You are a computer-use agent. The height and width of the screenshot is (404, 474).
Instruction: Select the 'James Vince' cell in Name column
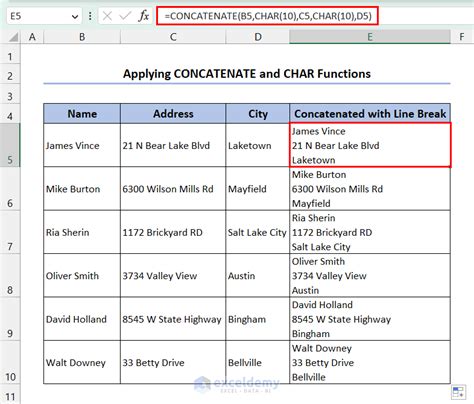point(82,145)
